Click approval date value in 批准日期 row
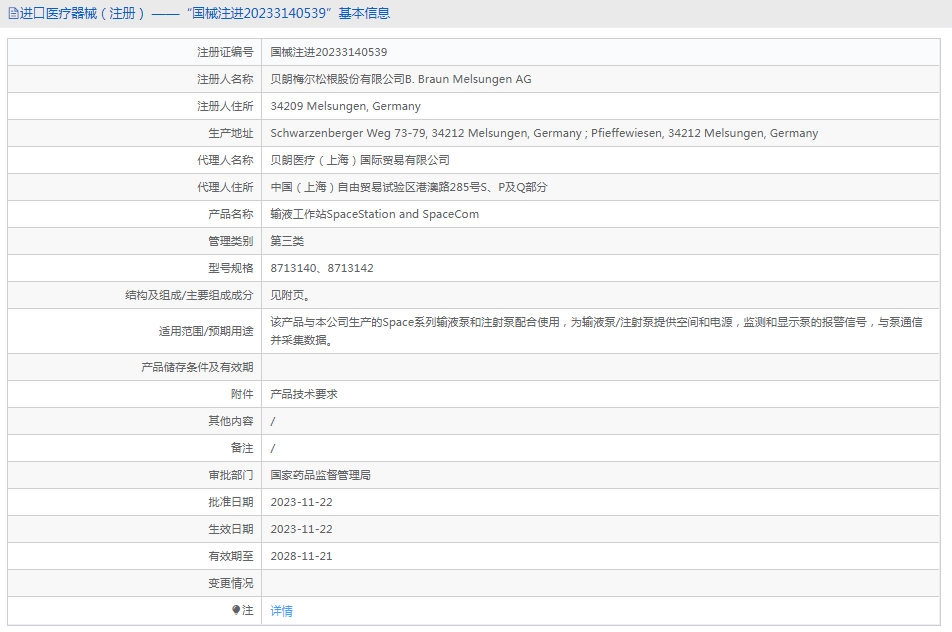This screenshot has height=632, width=952. coord(302,502)
